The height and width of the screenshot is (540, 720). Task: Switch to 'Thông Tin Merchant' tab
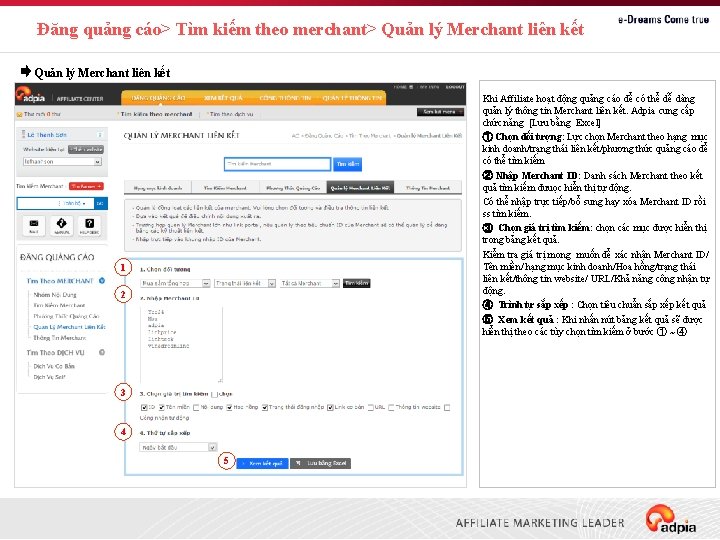tap(428, 188)
